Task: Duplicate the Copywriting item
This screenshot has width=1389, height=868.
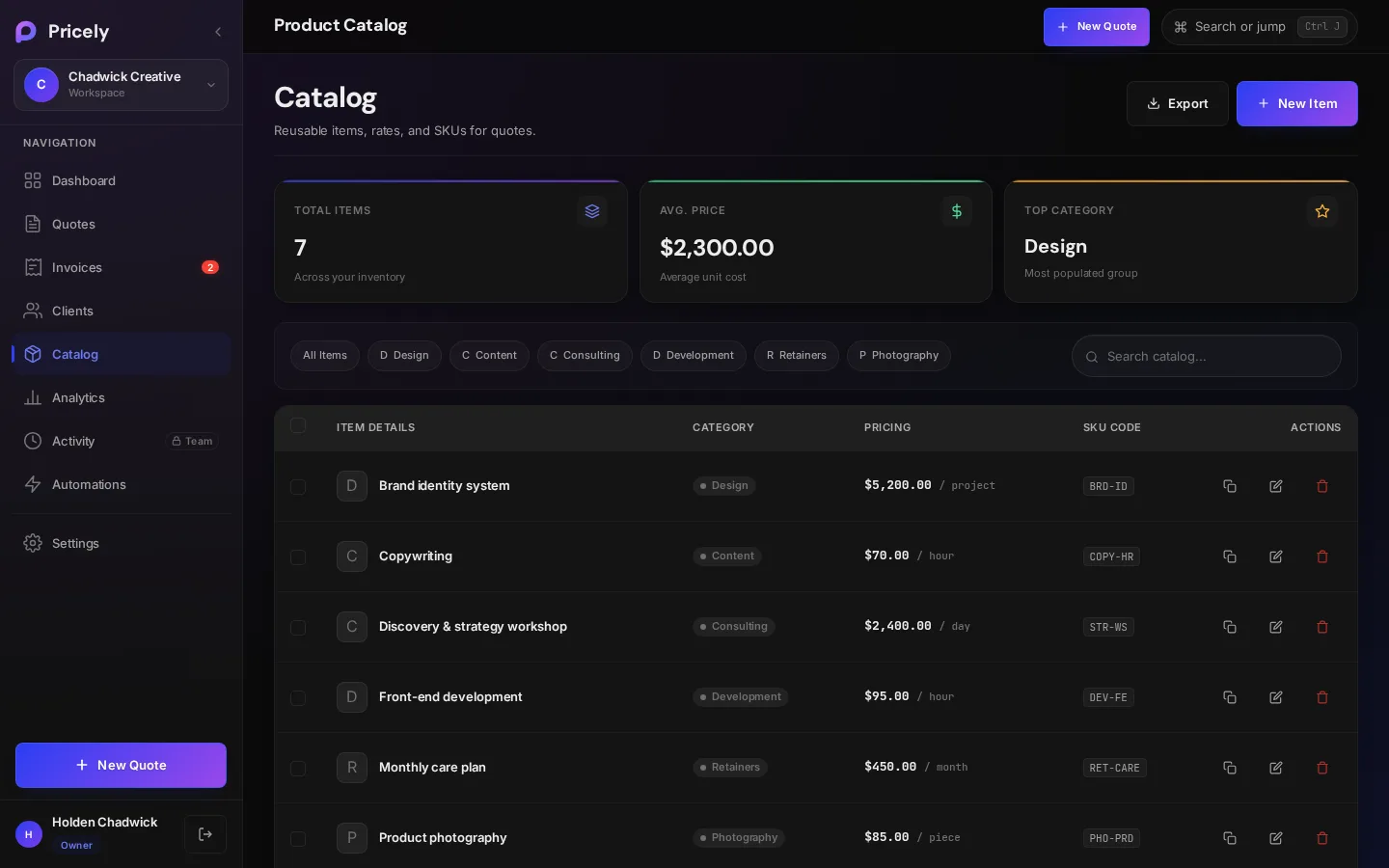Action: point(1230,556)
